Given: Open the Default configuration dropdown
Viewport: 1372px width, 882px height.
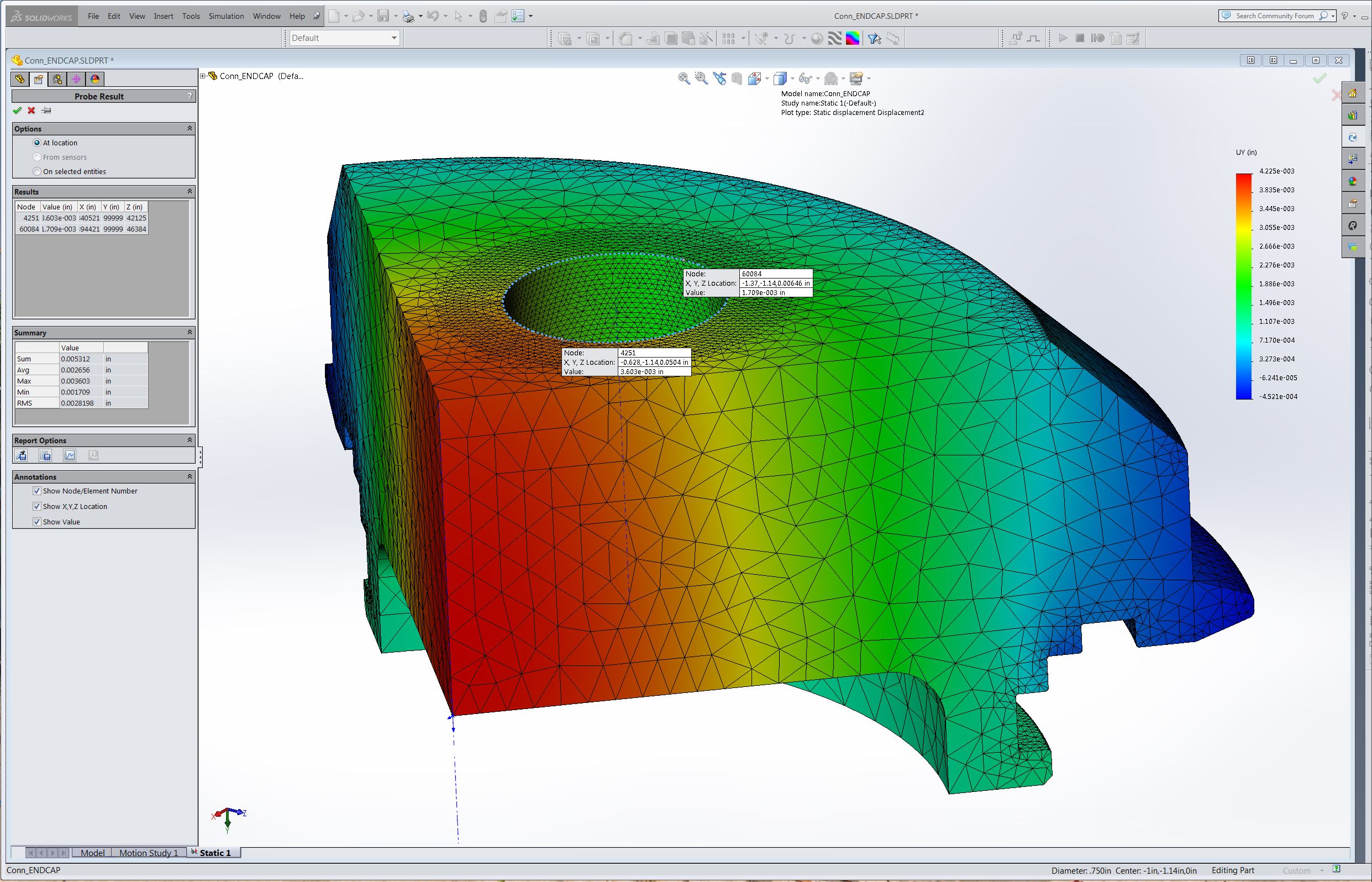Looking at the screenshot, I should 344,38.
